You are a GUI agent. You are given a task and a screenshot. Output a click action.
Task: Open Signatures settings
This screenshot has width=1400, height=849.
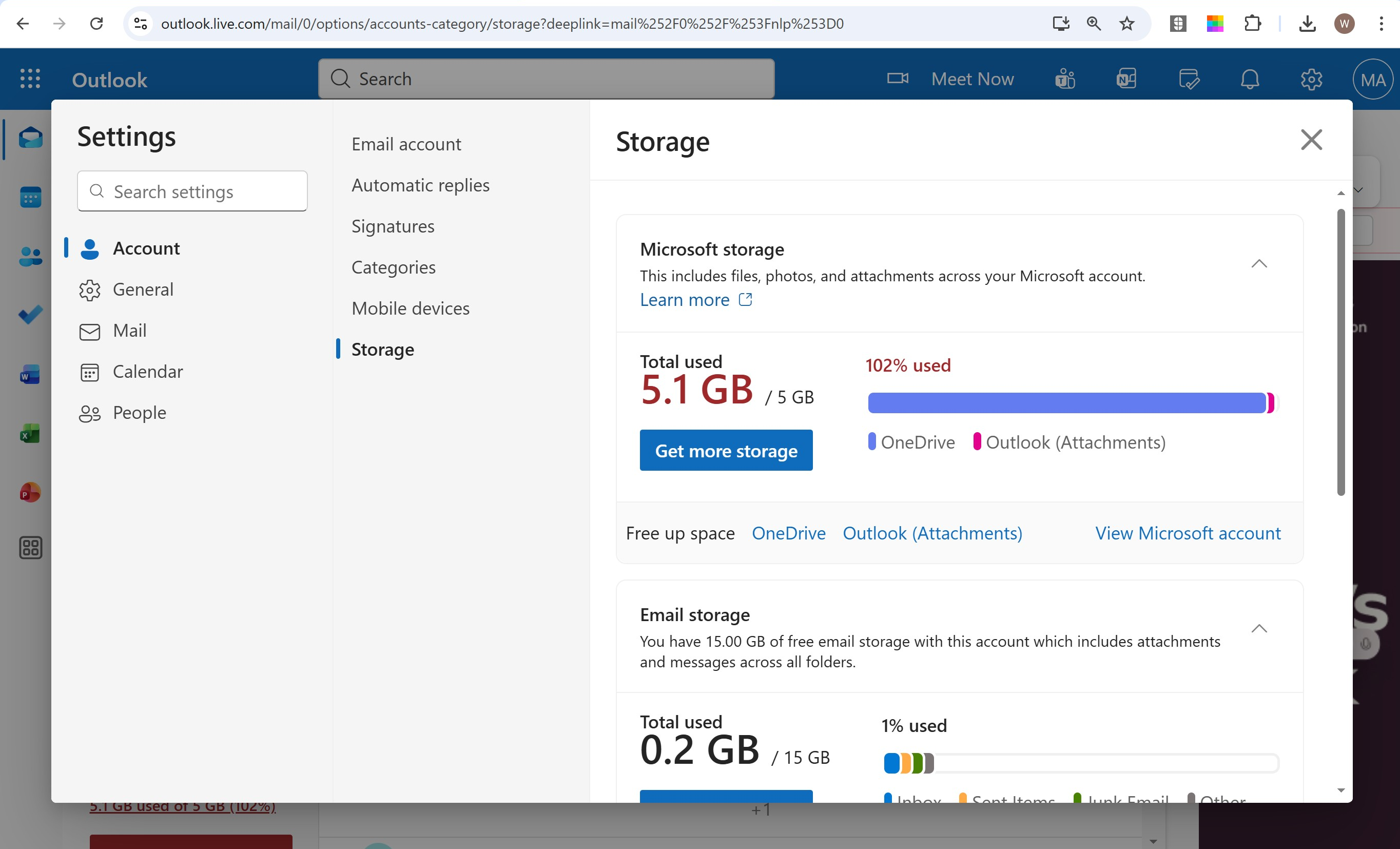pyautogui.click(x=393, y=226)
